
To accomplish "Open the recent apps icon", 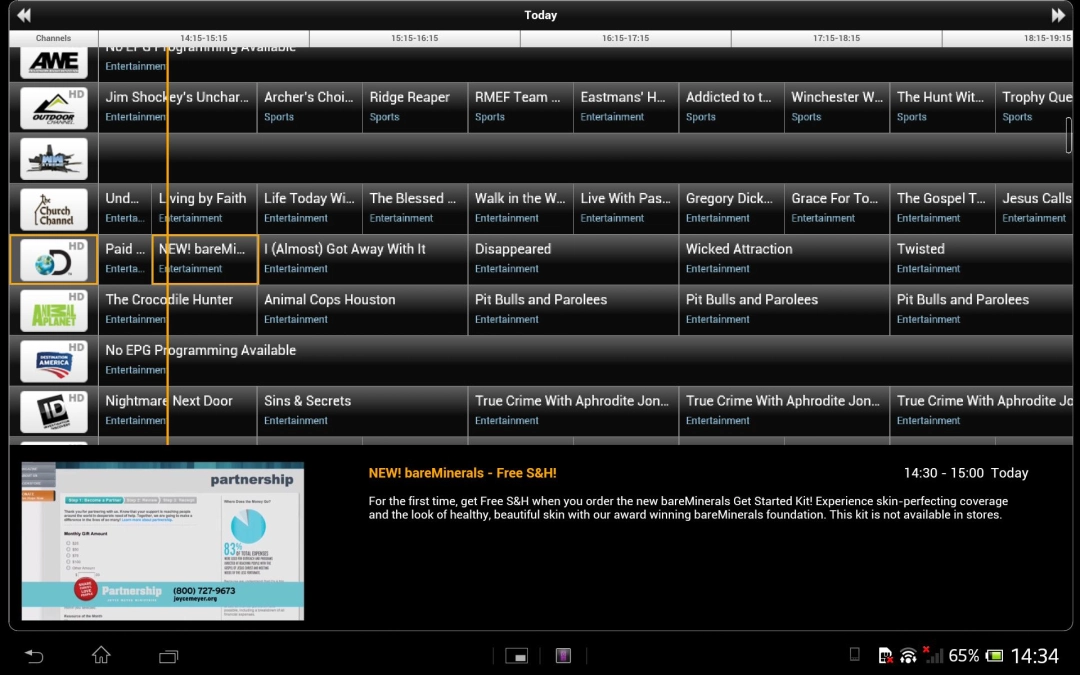I will tap(168, 656).
